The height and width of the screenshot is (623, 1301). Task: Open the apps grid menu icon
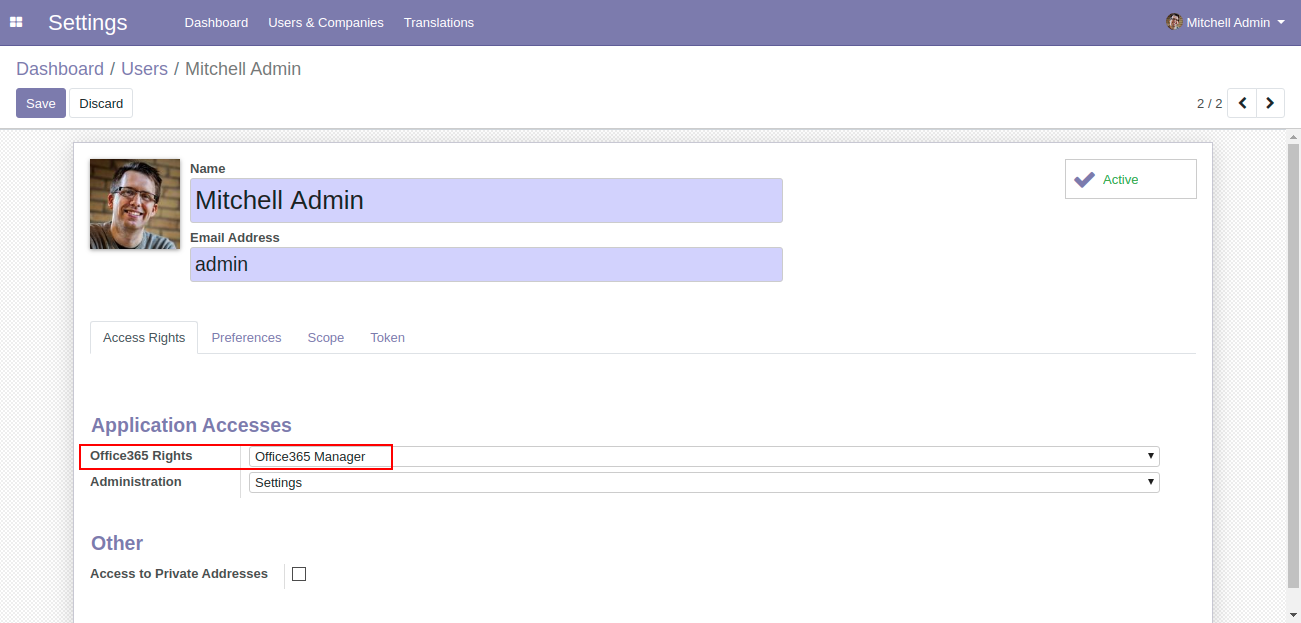pos(16,22)
